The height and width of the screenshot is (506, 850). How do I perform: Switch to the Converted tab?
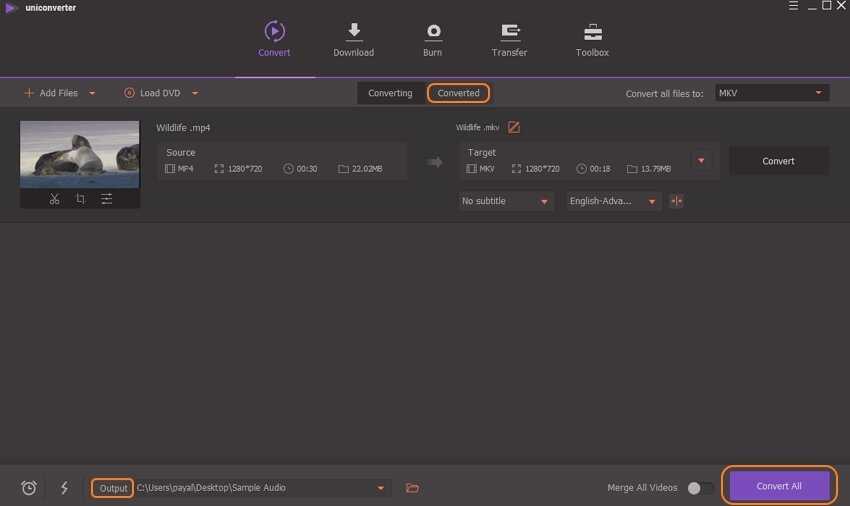tap(459, 93)
